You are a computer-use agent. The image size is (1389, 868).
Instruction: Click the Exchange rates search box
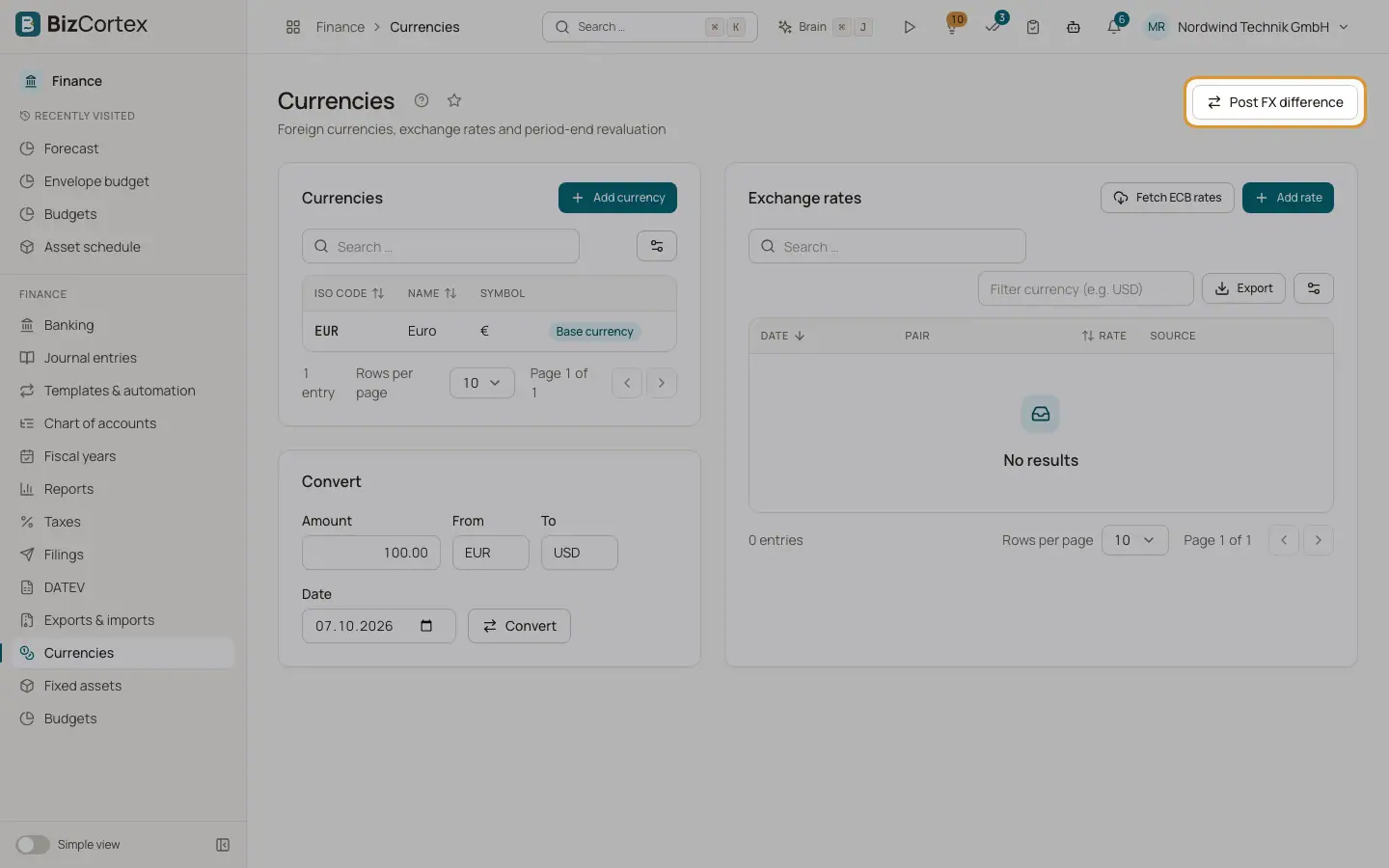pos(886,246)
